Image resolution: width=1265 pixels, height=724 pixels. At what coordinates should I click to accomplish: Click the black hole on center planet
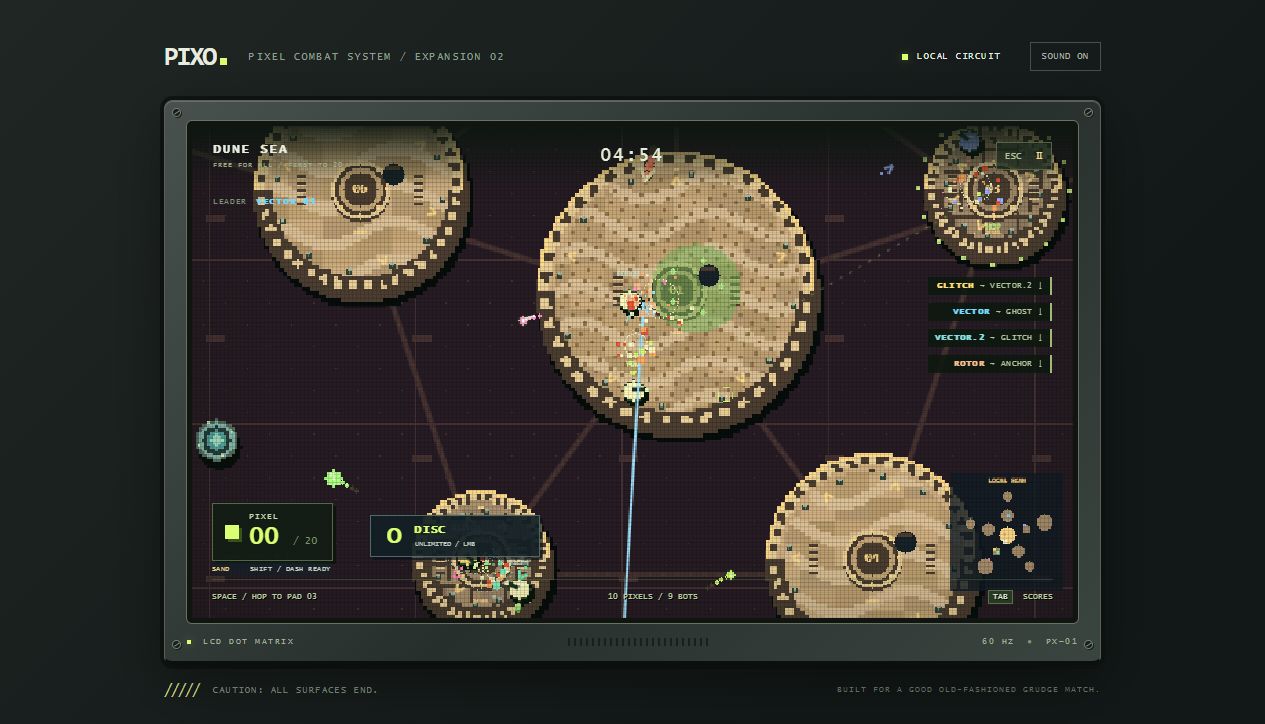(709, 275)
